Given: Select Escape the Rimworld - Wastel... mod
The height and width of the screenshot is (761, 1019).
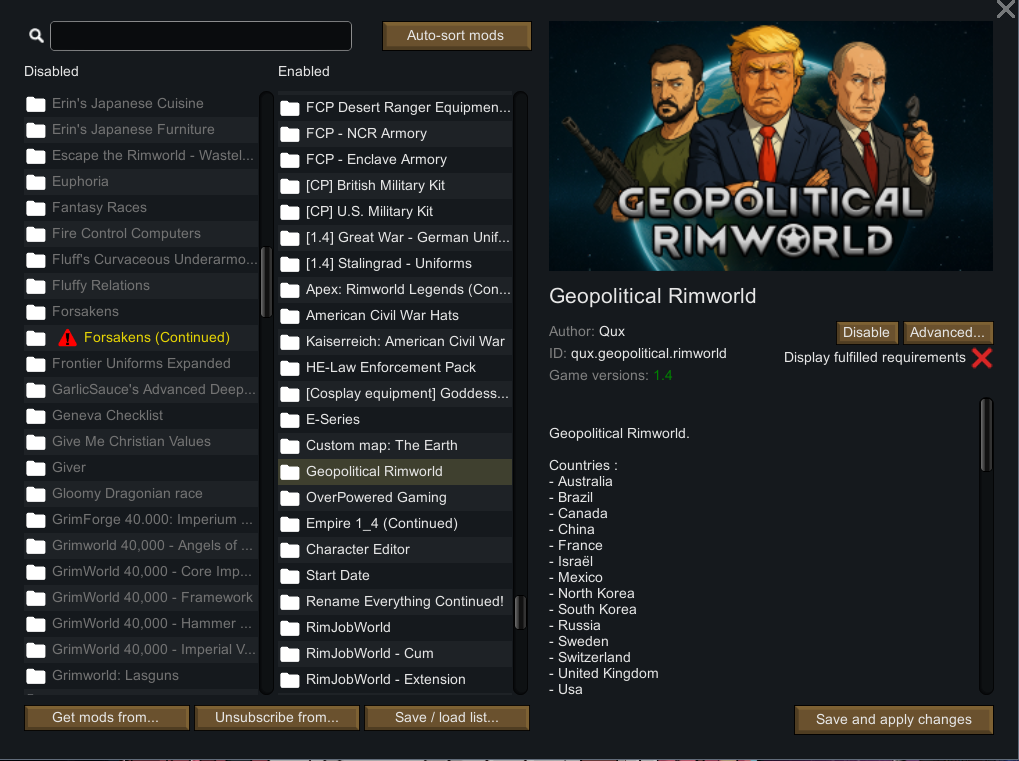Looking at the screenshot, I should click(x=141, y=156).
